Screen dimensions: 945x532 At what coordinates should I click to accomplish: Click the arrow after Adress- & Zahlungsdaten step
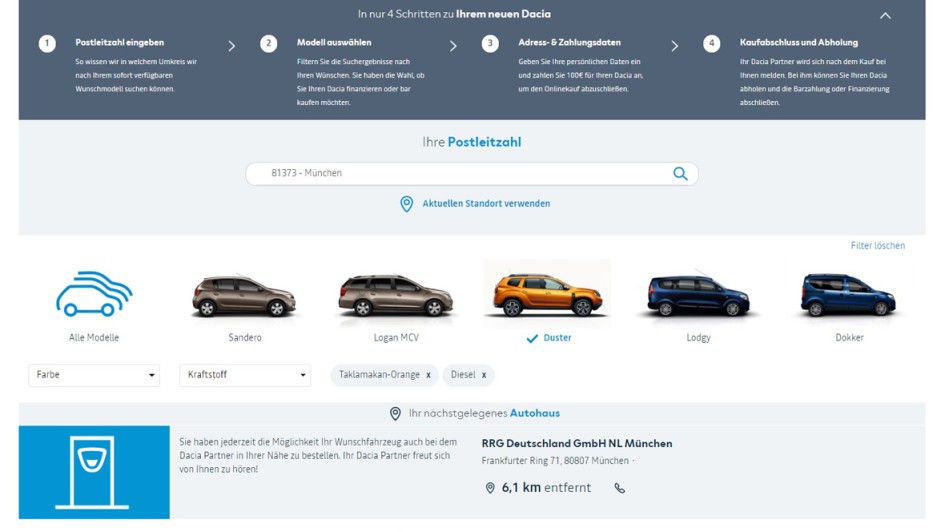675,46
